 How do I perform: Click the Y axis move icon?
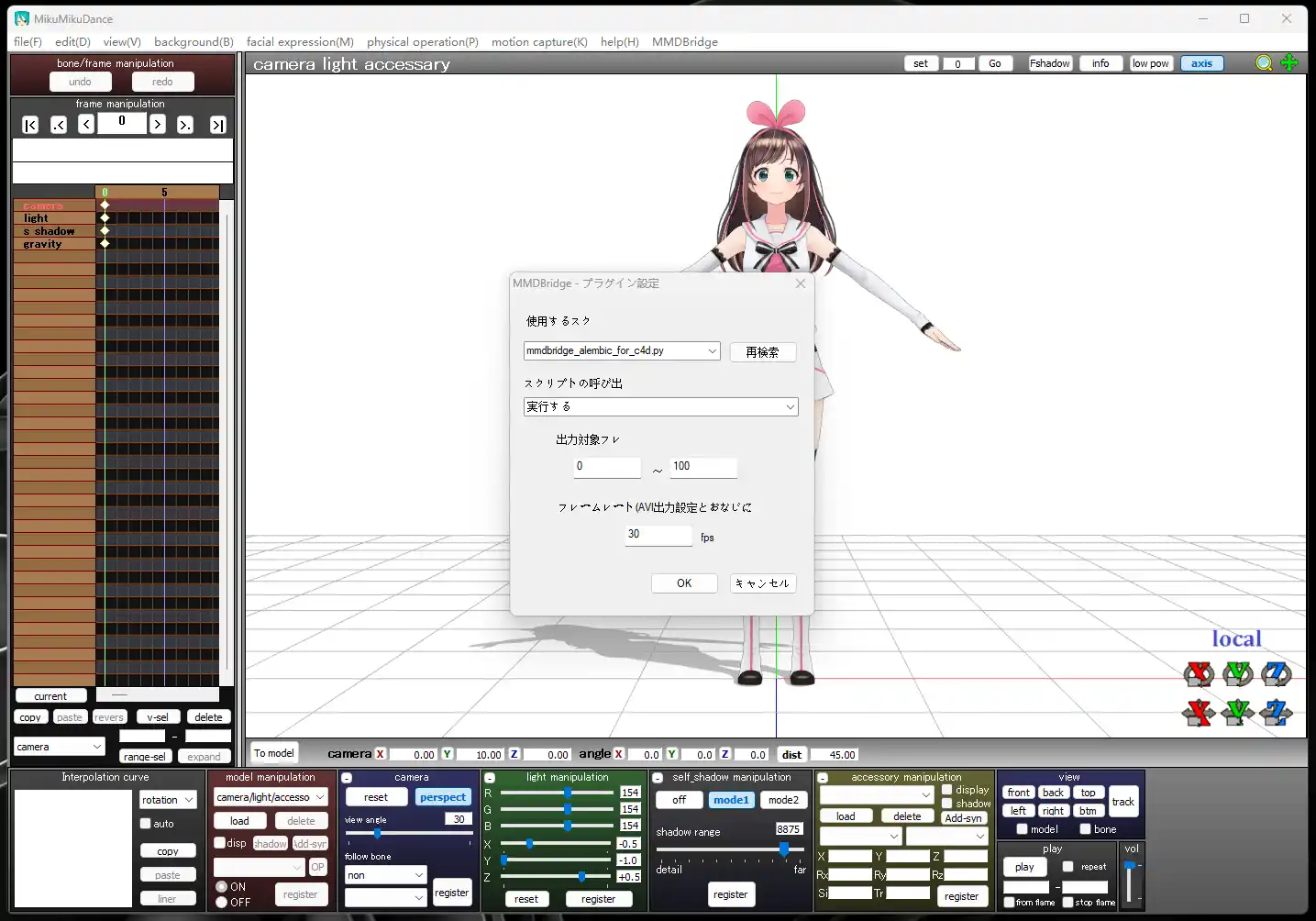click(1237, 712)
